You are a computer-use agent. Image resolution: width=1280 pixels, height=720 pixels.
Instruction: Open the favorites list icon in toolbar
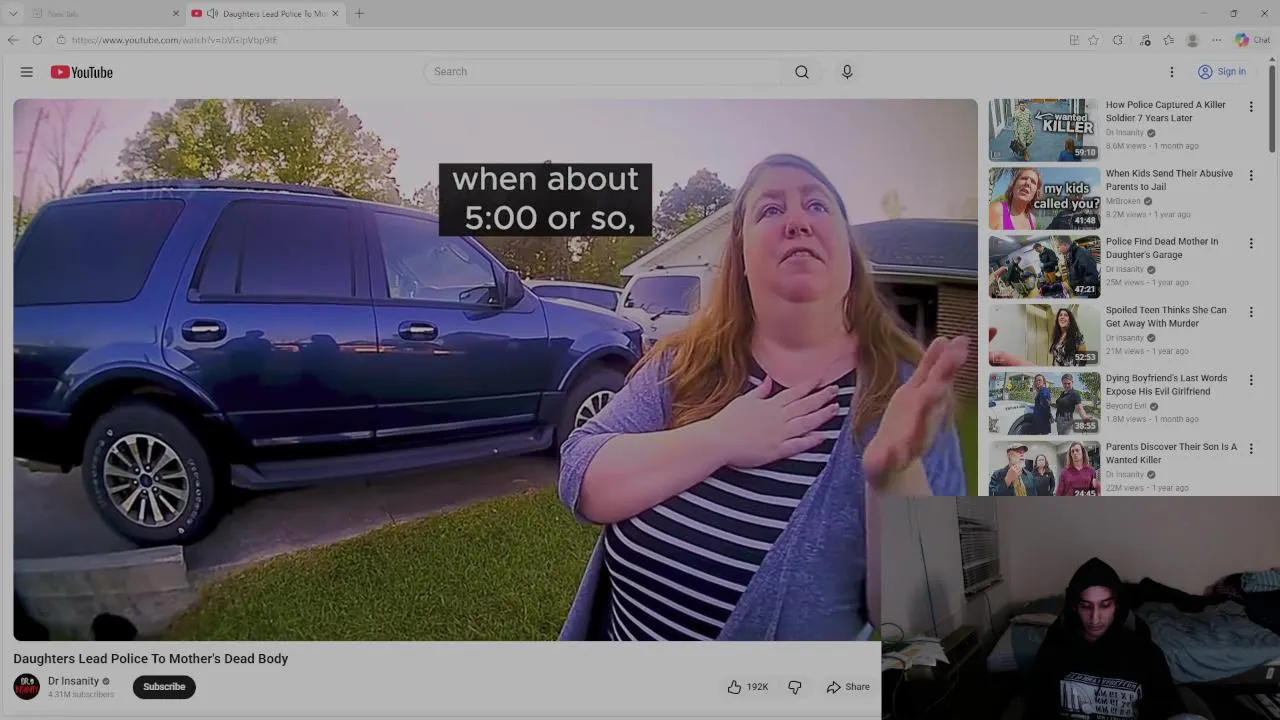click(1168, 40)
